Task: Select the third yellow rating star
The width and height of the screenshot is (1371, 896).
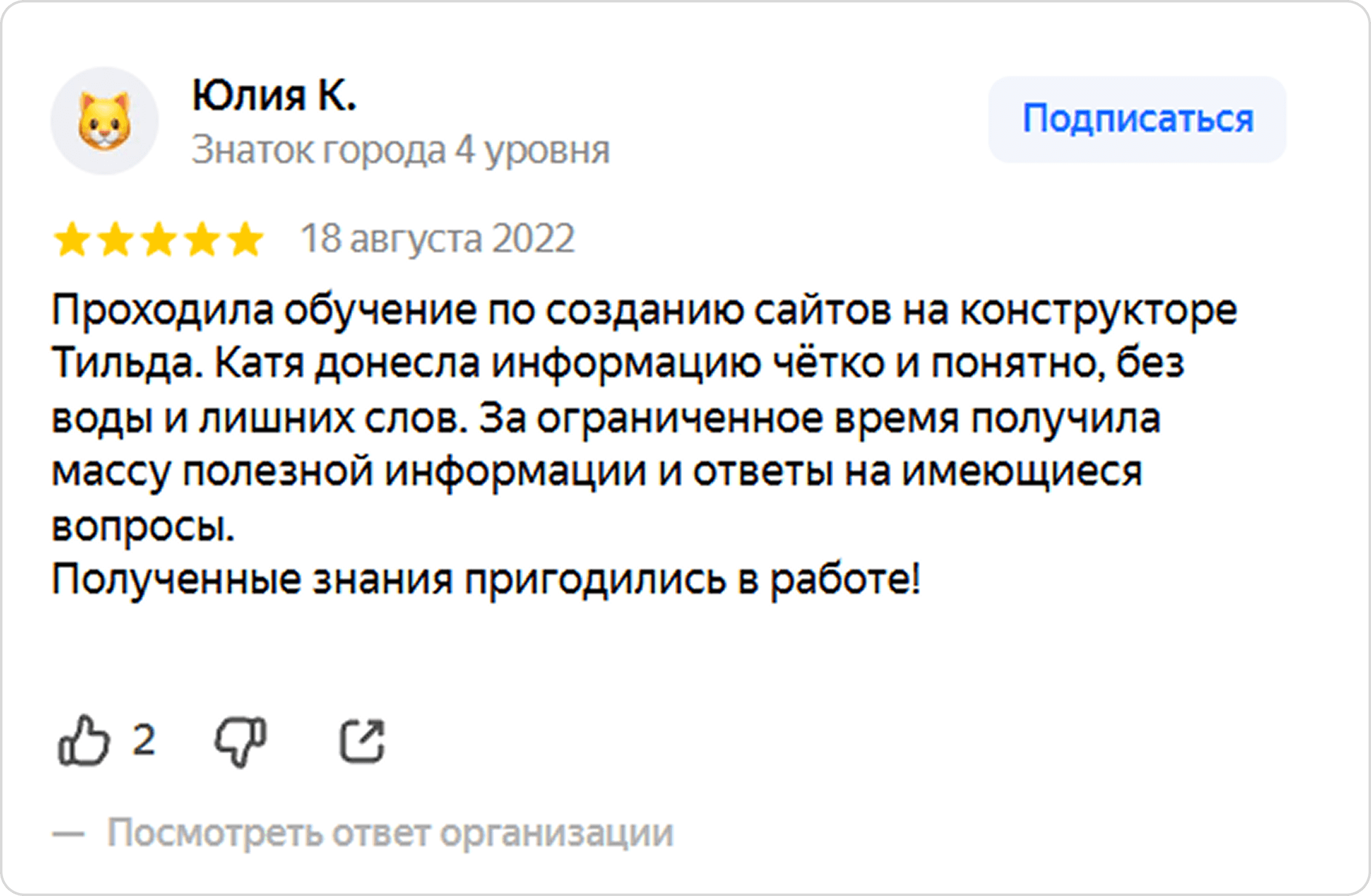Action: [x=159, y=239]
